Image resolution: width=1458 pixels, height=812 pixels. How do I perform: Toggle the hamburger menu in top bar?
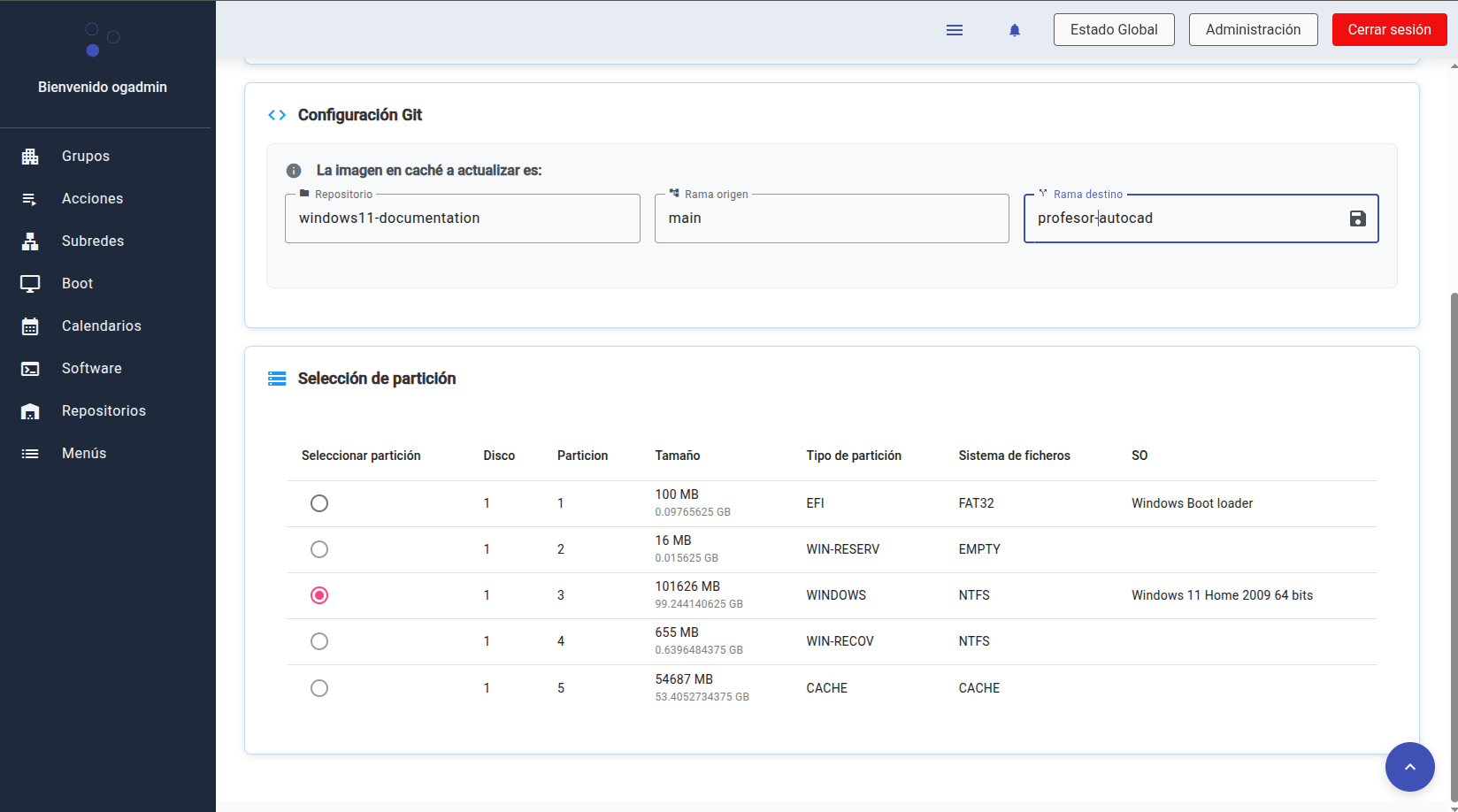coord(955,30)
